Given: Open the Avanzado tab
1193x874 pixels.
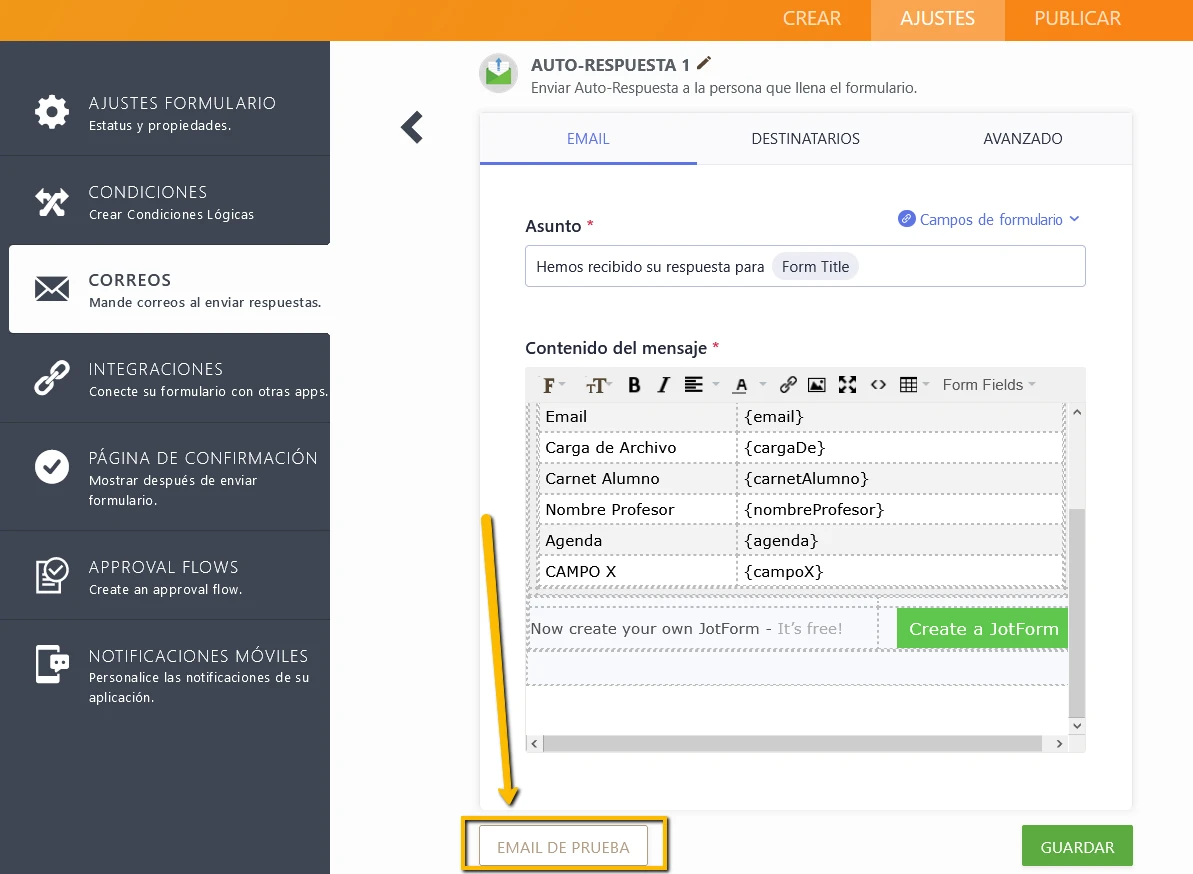Looking at the screenshot, I should (1022, 139).
